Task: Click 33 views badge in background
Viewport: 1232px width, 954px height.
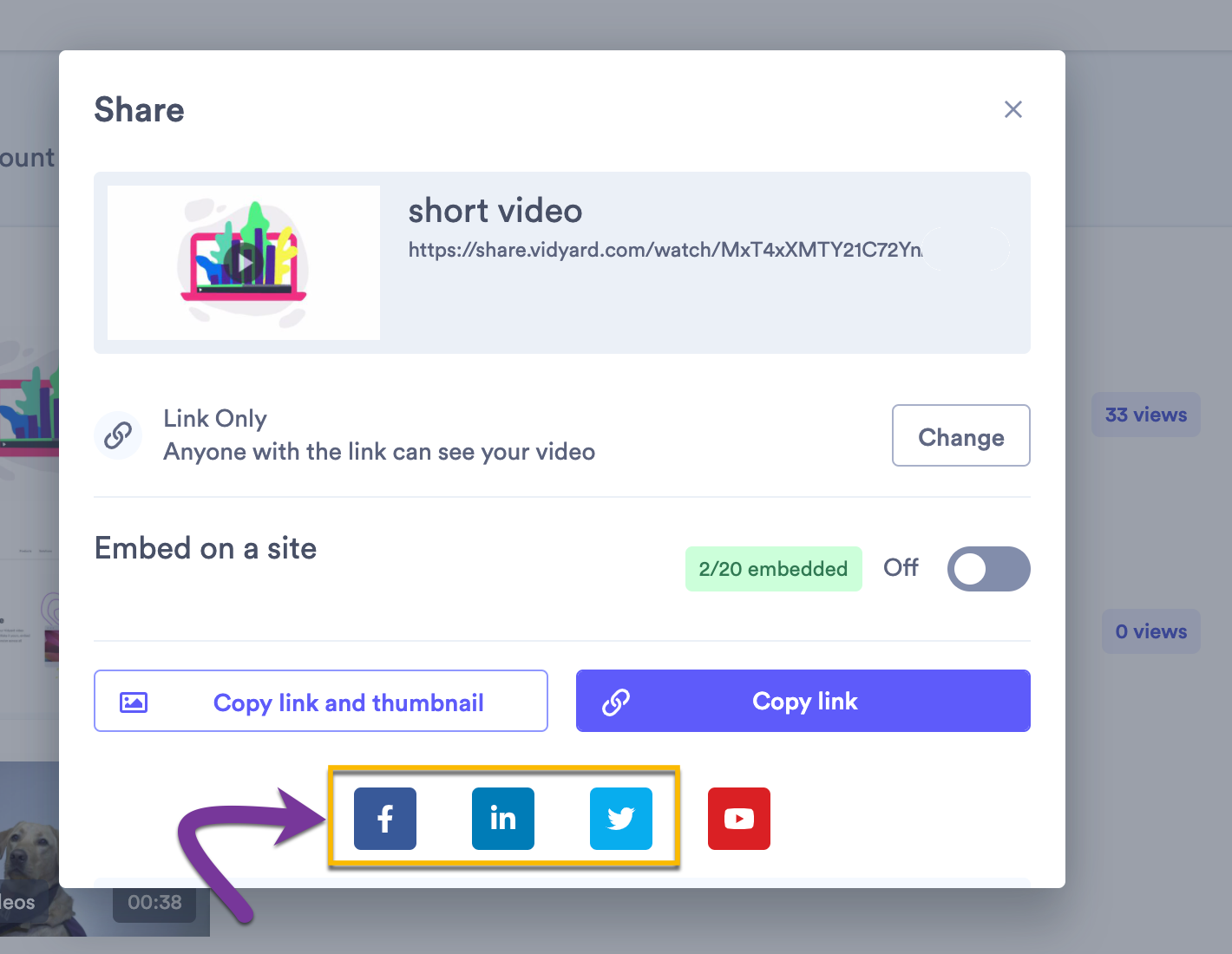Action: (1146, 415)
